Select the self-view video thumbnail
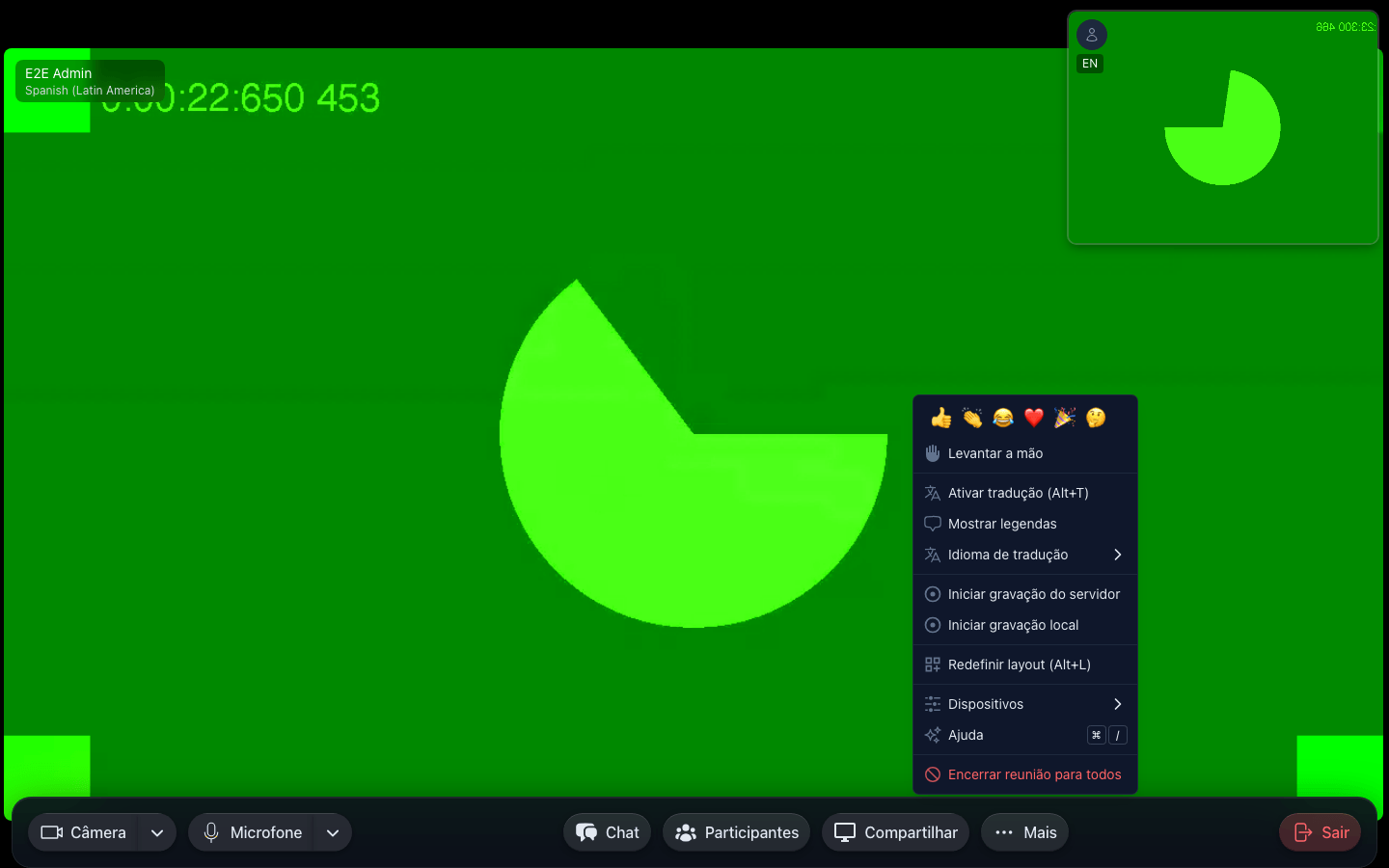The image size is (1389, 868). pyautogui.click(x=1223, y=127)
